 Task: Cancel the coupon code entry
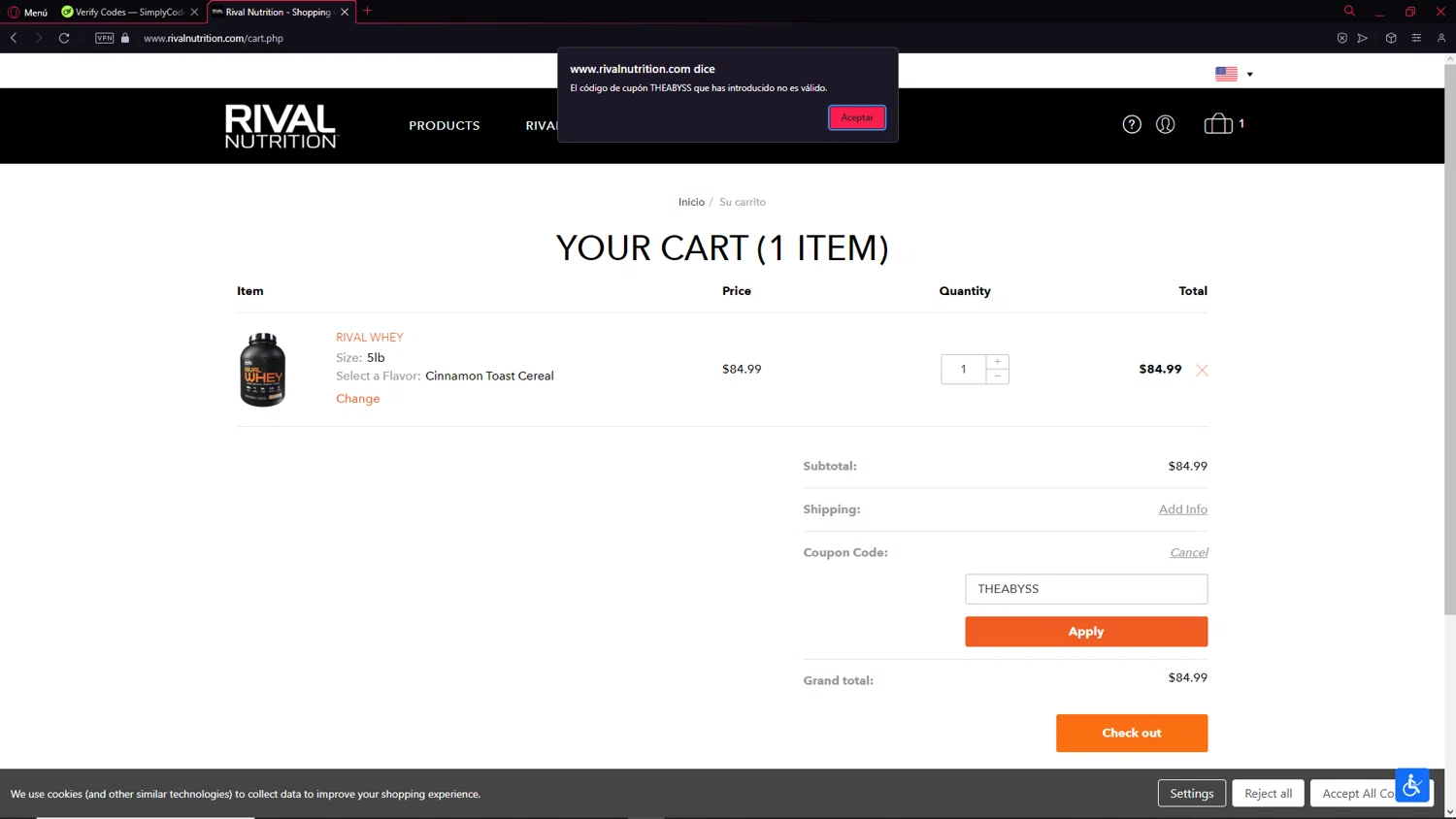tap(1188, 552)
